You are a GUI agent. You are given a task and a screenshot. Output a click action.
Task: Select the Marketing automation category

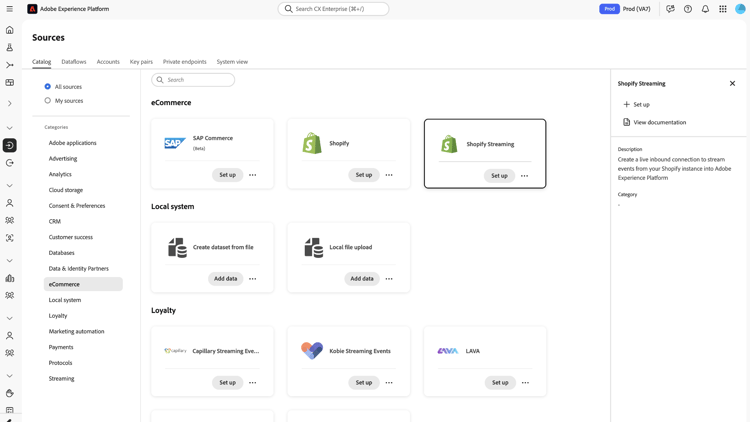[x=77, y=332]
